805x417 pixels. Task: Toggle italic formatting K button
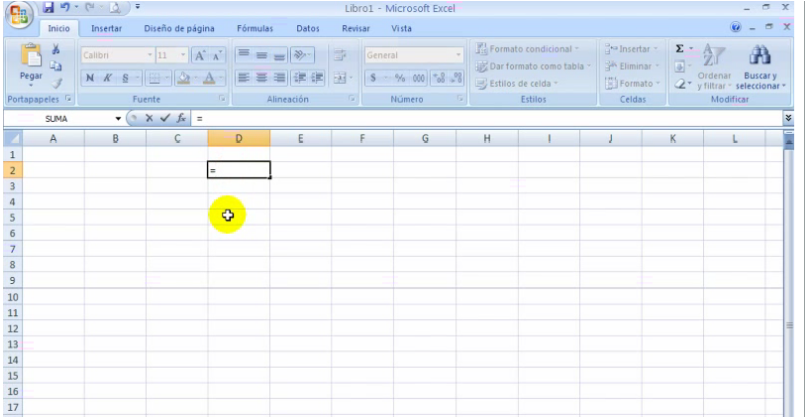(x=107, y=78)
